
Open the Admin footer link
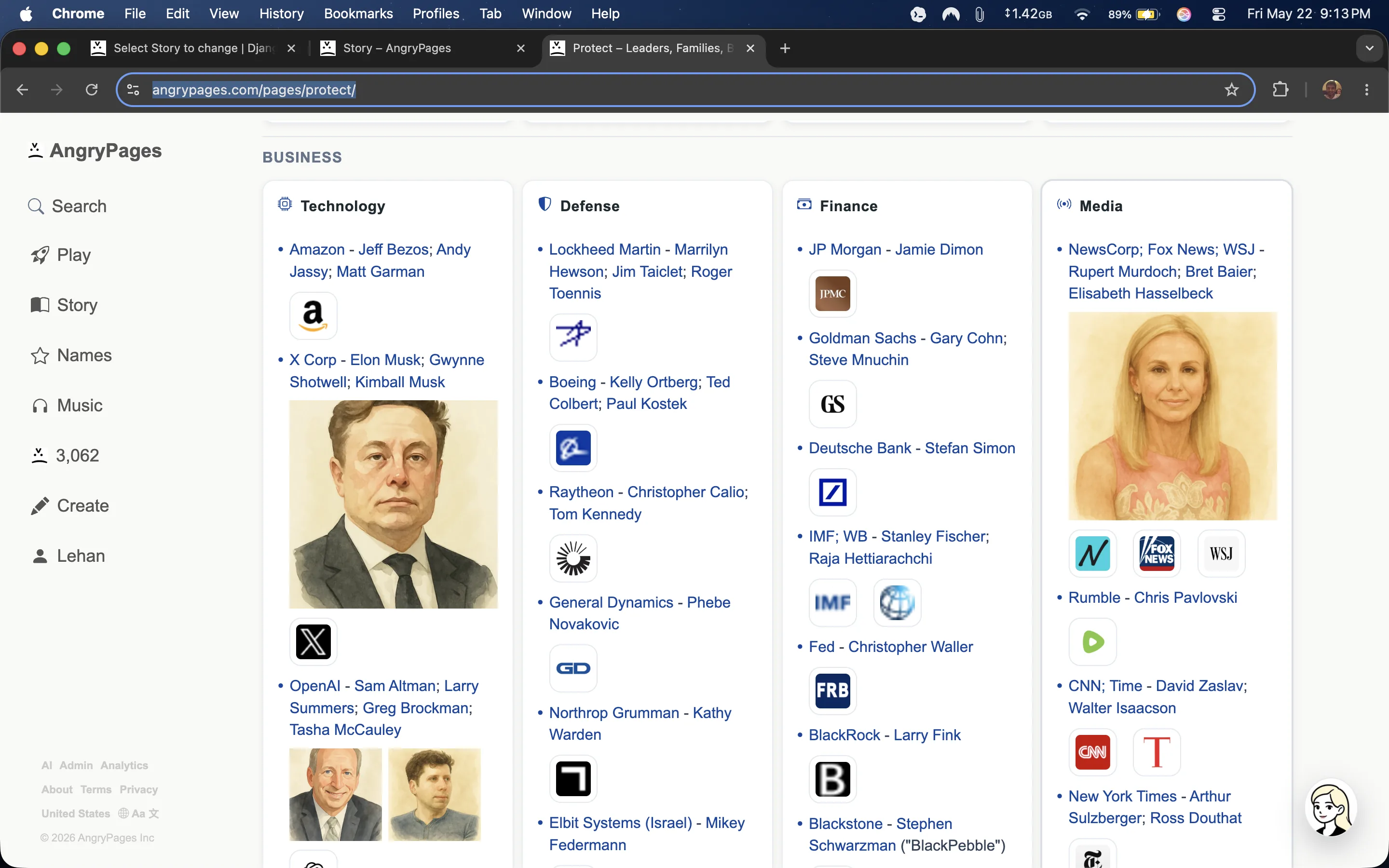coord(76,765)
